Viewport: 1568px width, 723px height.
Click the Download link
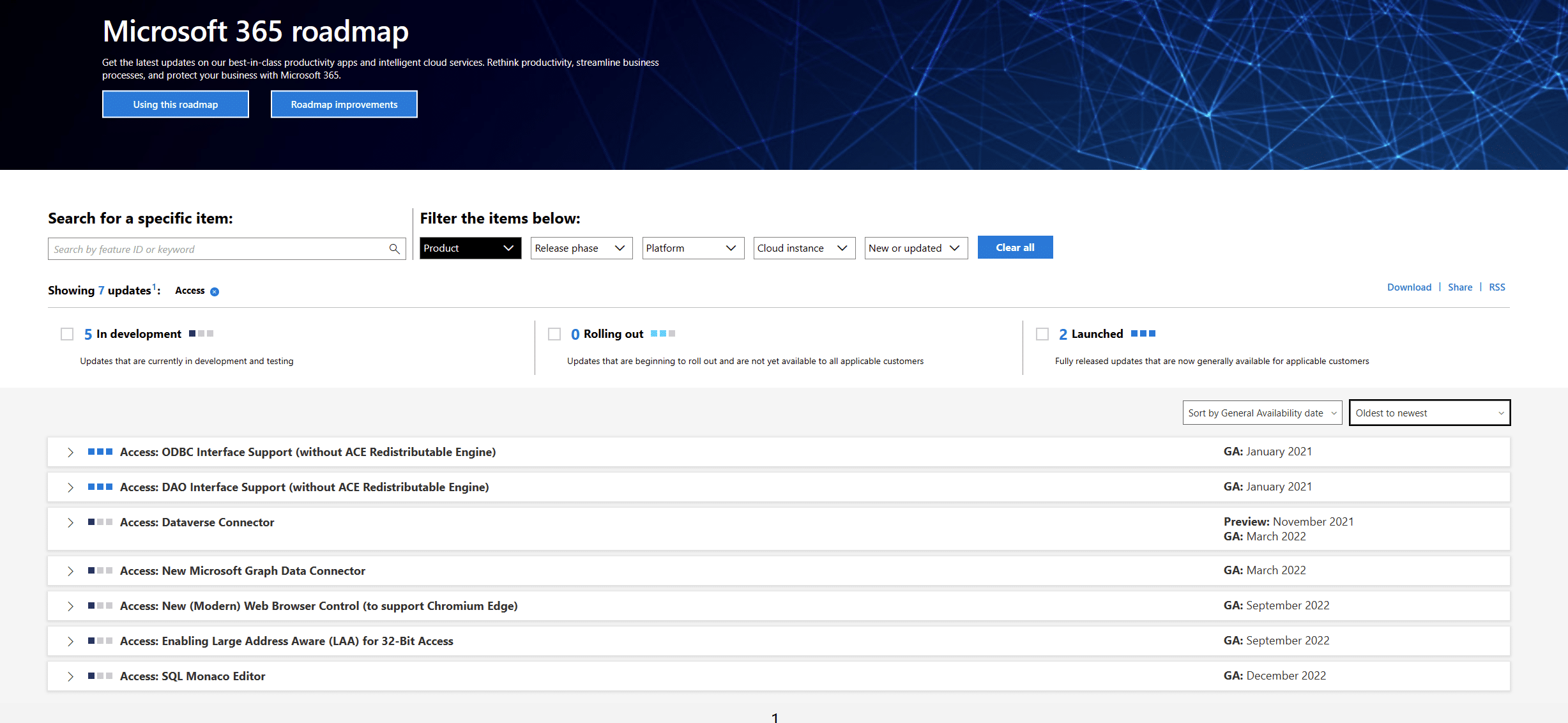coord(1409,287)
